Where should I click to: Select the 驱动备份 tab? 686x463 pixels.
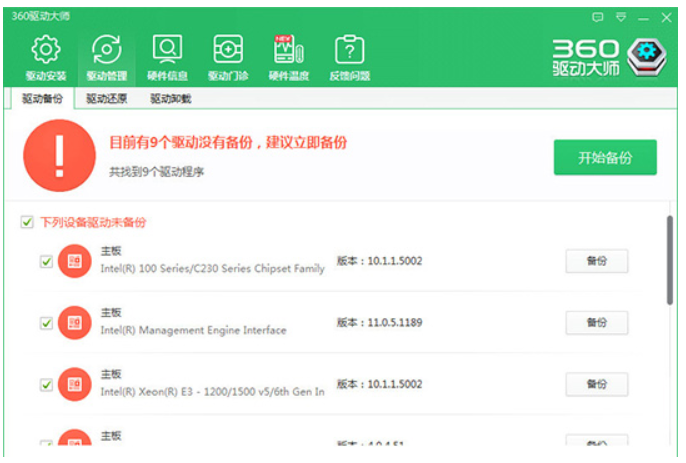(41, 99)
